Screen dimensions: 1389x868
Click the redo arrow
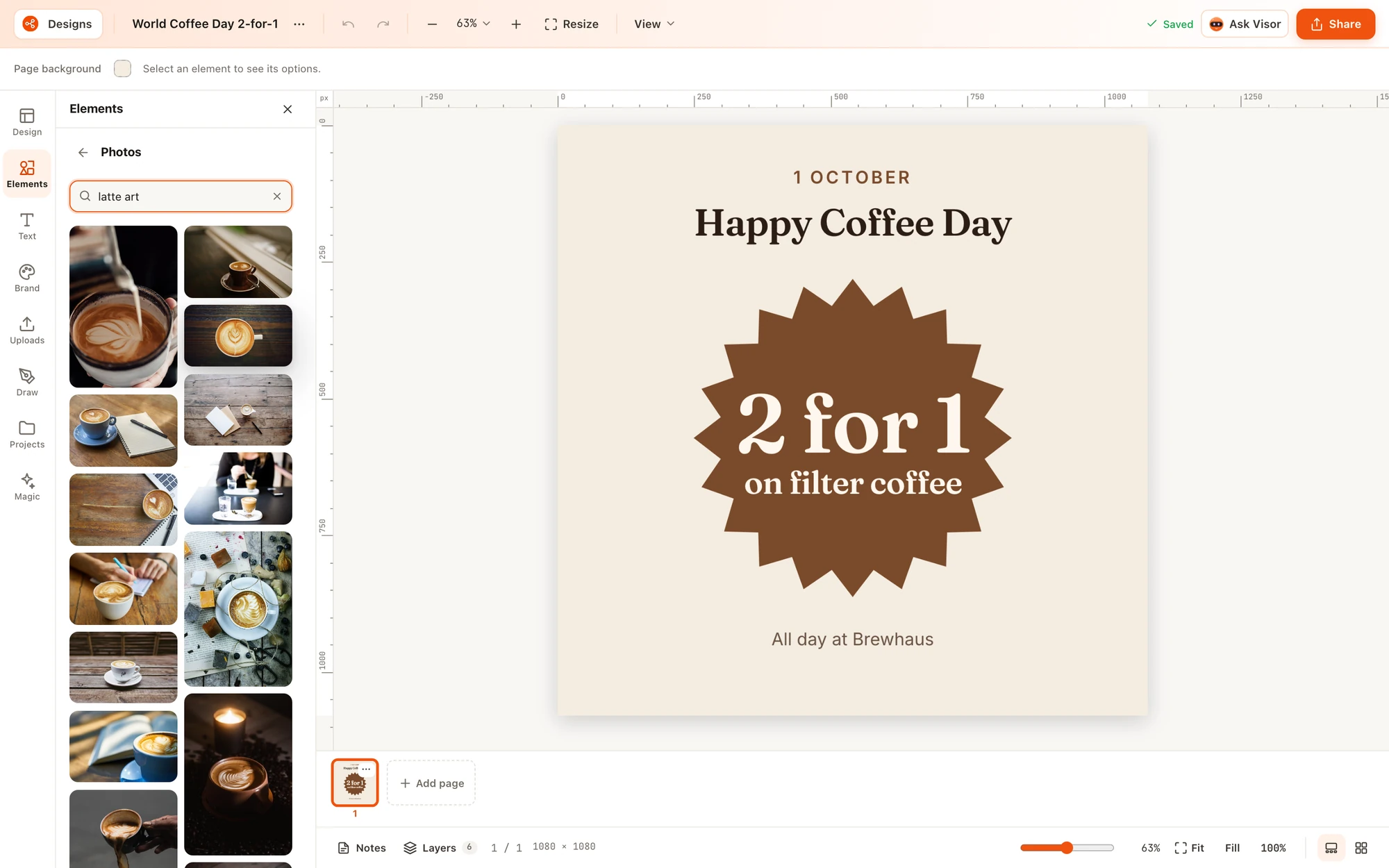[383, 24]
